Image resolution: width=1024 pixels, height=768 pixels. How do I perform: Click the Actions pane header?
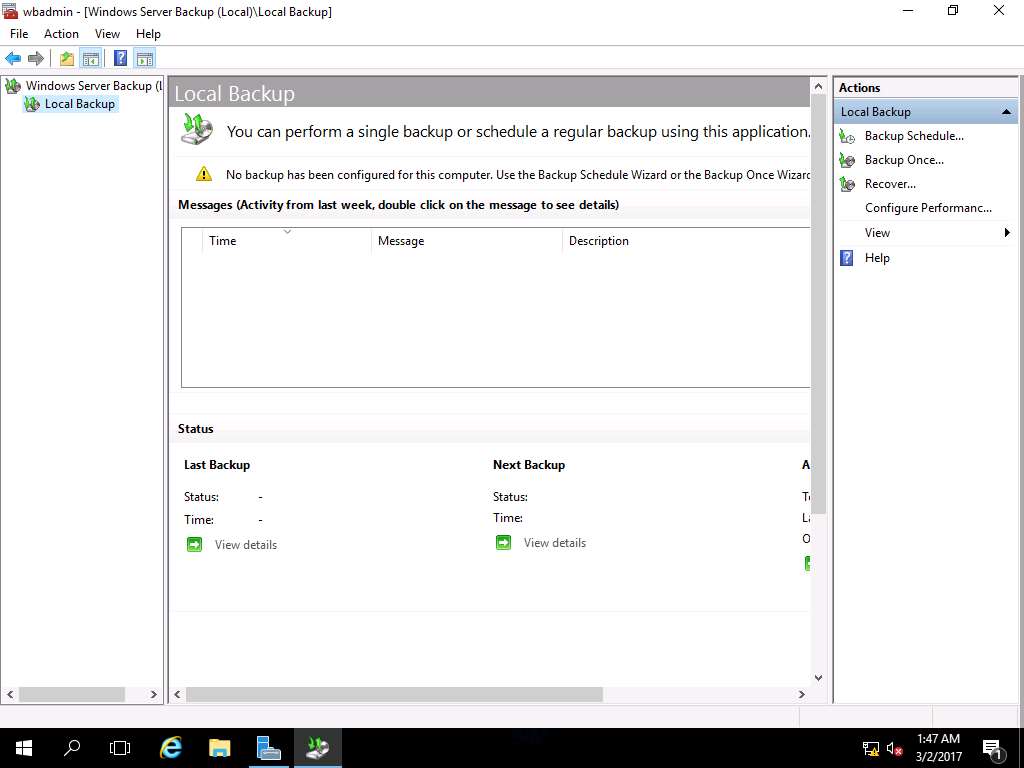point(925,88)
